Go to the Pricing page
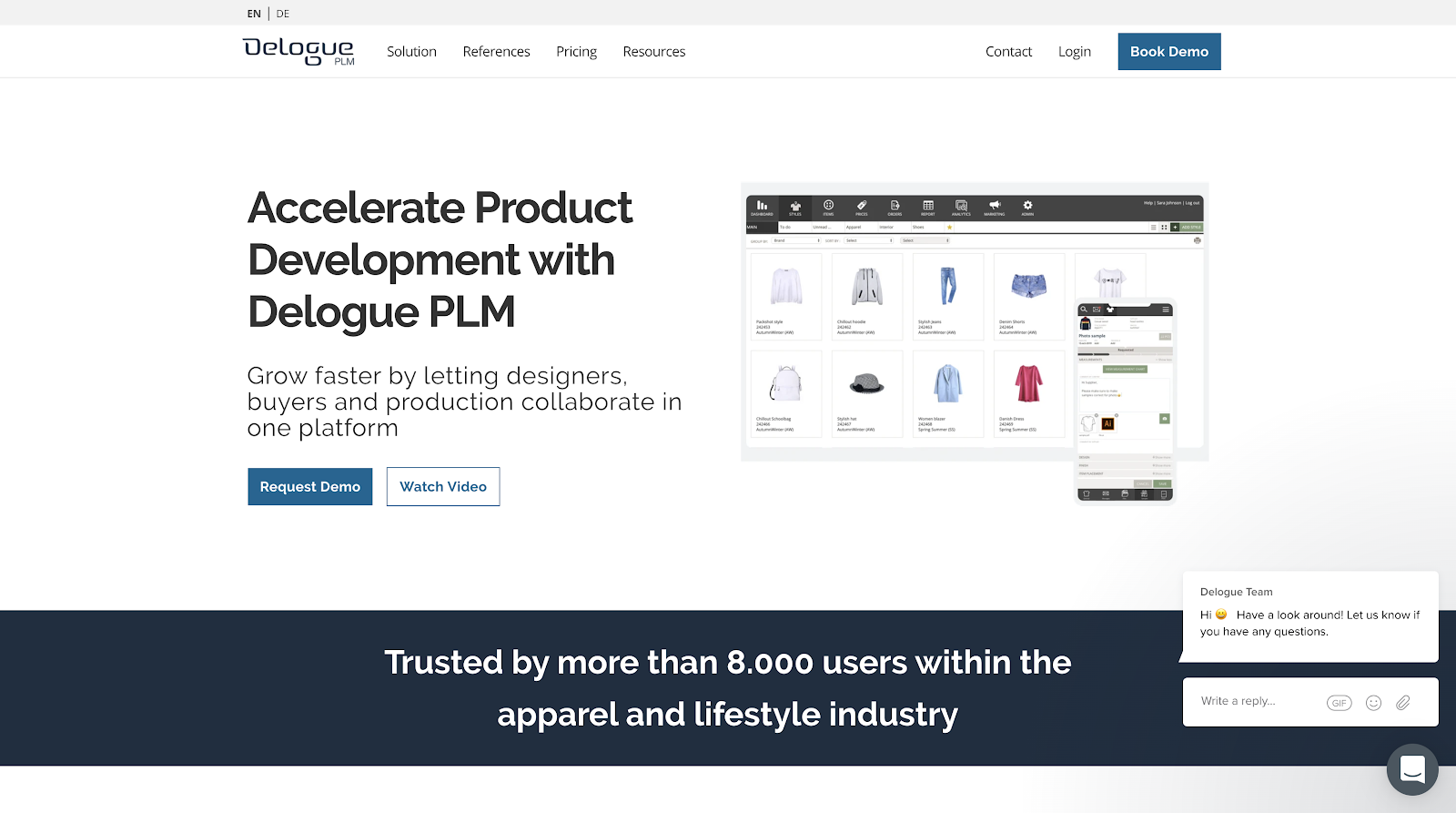Viewport: 1456px width, 813px height. 576,52
